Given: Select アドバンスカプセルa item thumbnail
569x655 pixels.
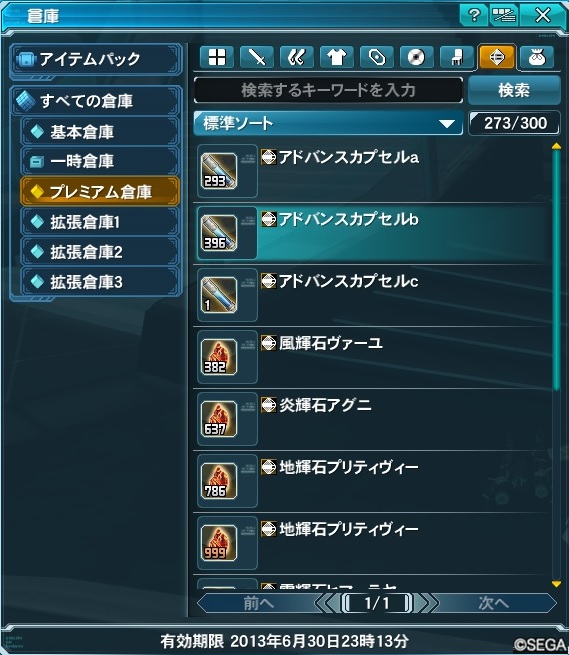Looking at the screenshot, I should tap(219, 171).
